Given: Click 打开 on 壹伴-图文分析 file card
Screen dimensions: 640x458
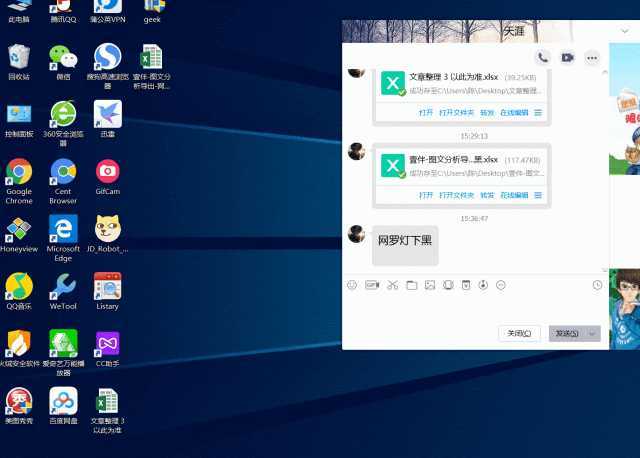Looking at the screenshot, I should tap(426, 195).
